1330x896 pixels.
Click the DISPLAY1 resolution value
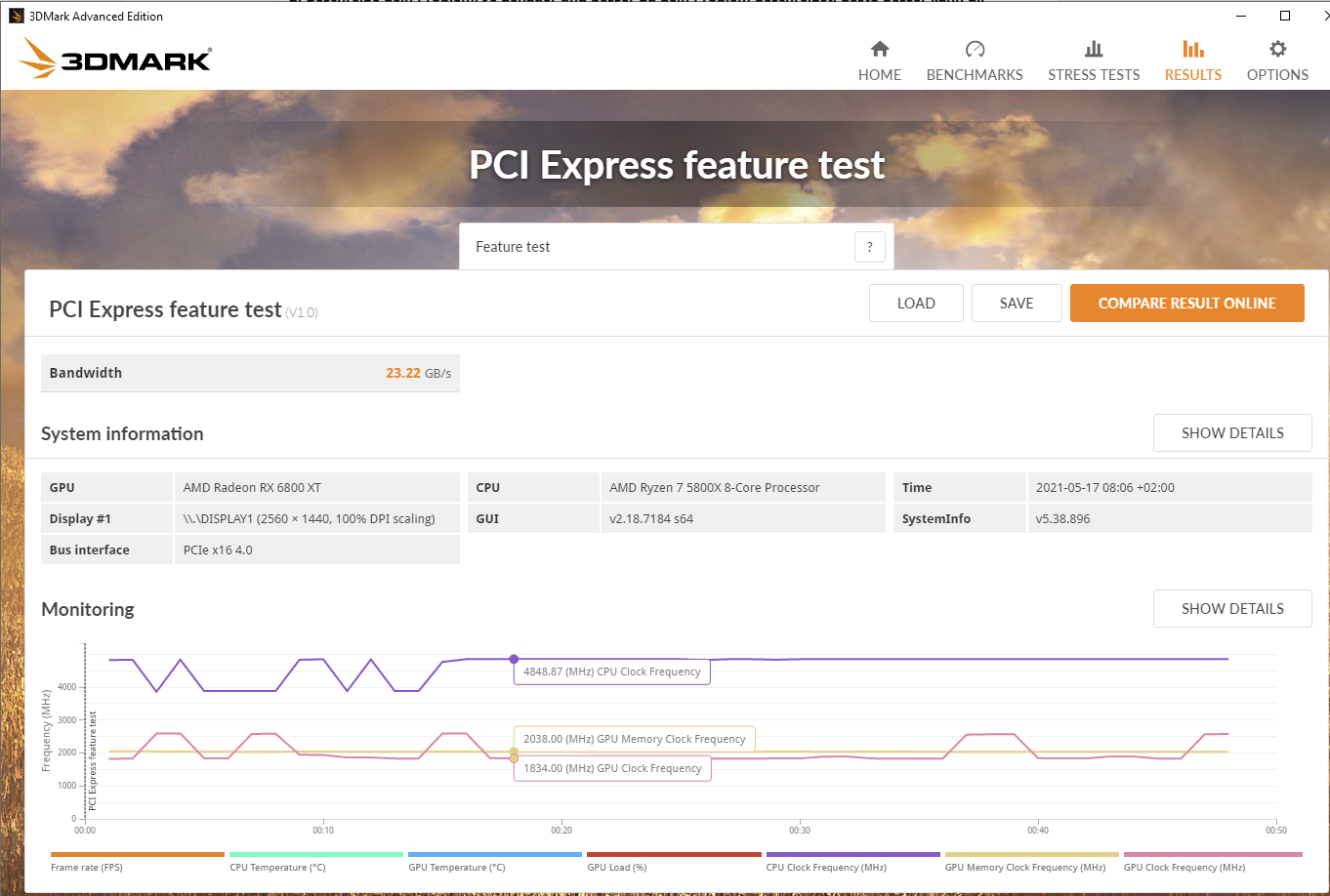pyautogui.click(x=310, y=518)
